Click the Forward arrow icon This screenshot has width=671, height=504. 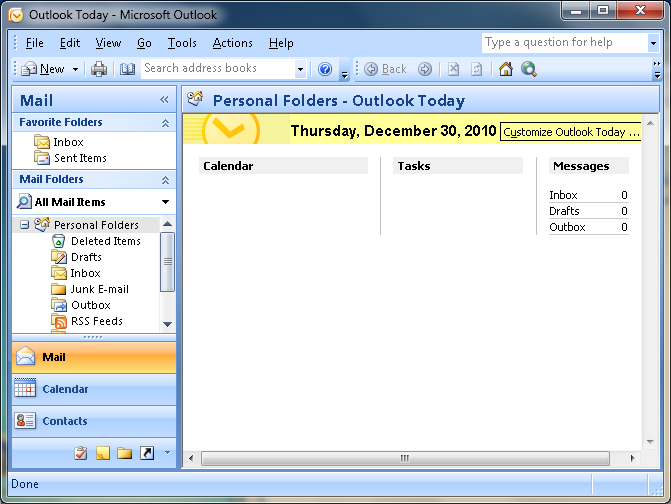click(x=425, y=69)
